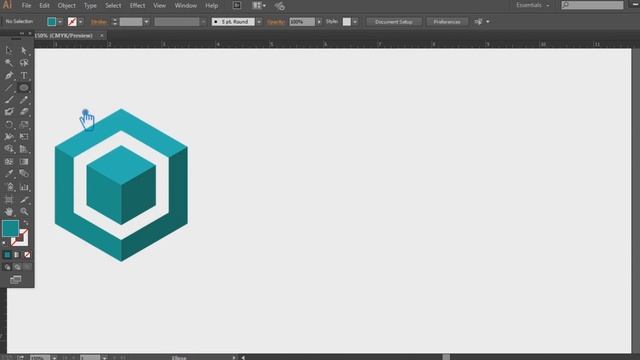Open the Go to Bridge icon

pyautogui.click(x=237, y=5)
